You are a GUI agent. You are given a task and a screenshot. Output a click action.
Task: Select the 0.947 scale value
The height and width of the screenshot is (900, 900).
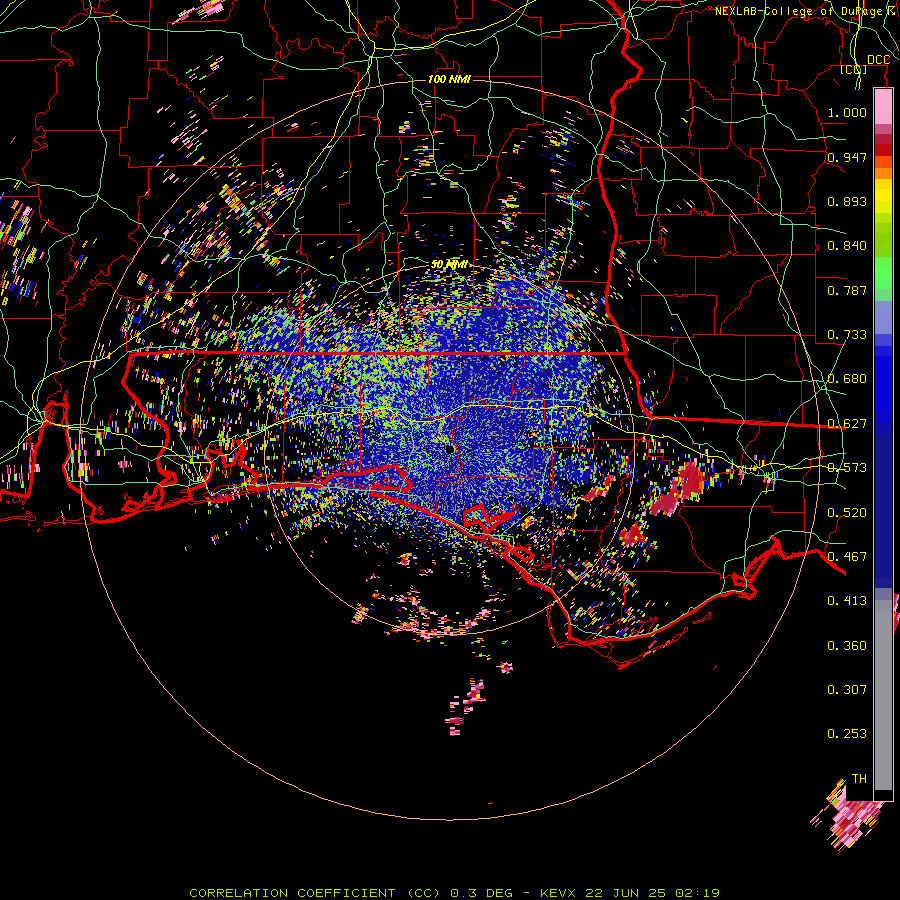pyautogui.click(x=847, y=157)
